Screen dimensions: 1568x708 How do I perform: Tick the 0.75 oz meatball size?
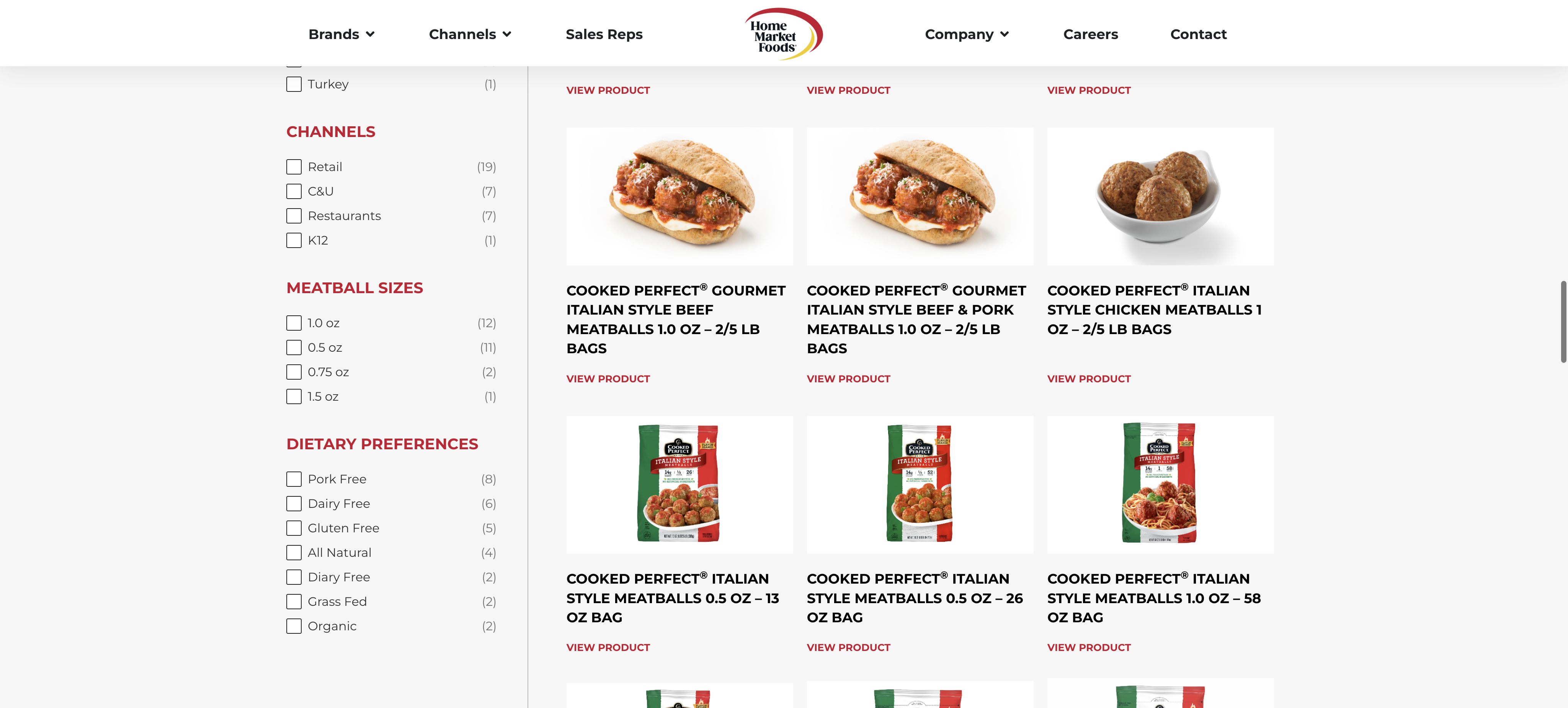point(294,372)
